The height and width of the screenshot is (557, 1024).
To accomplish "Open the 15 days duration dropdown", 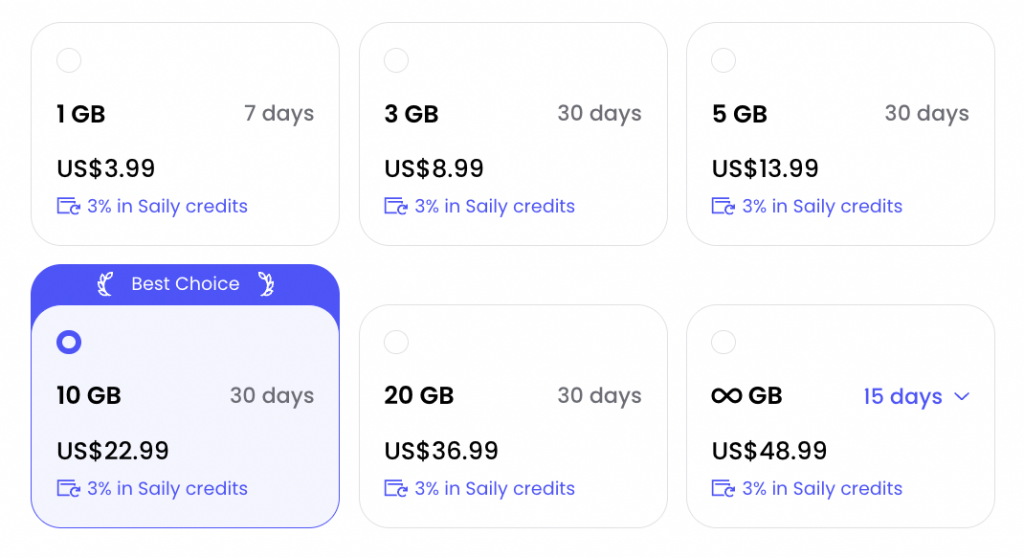I will [x=916, y=396].
